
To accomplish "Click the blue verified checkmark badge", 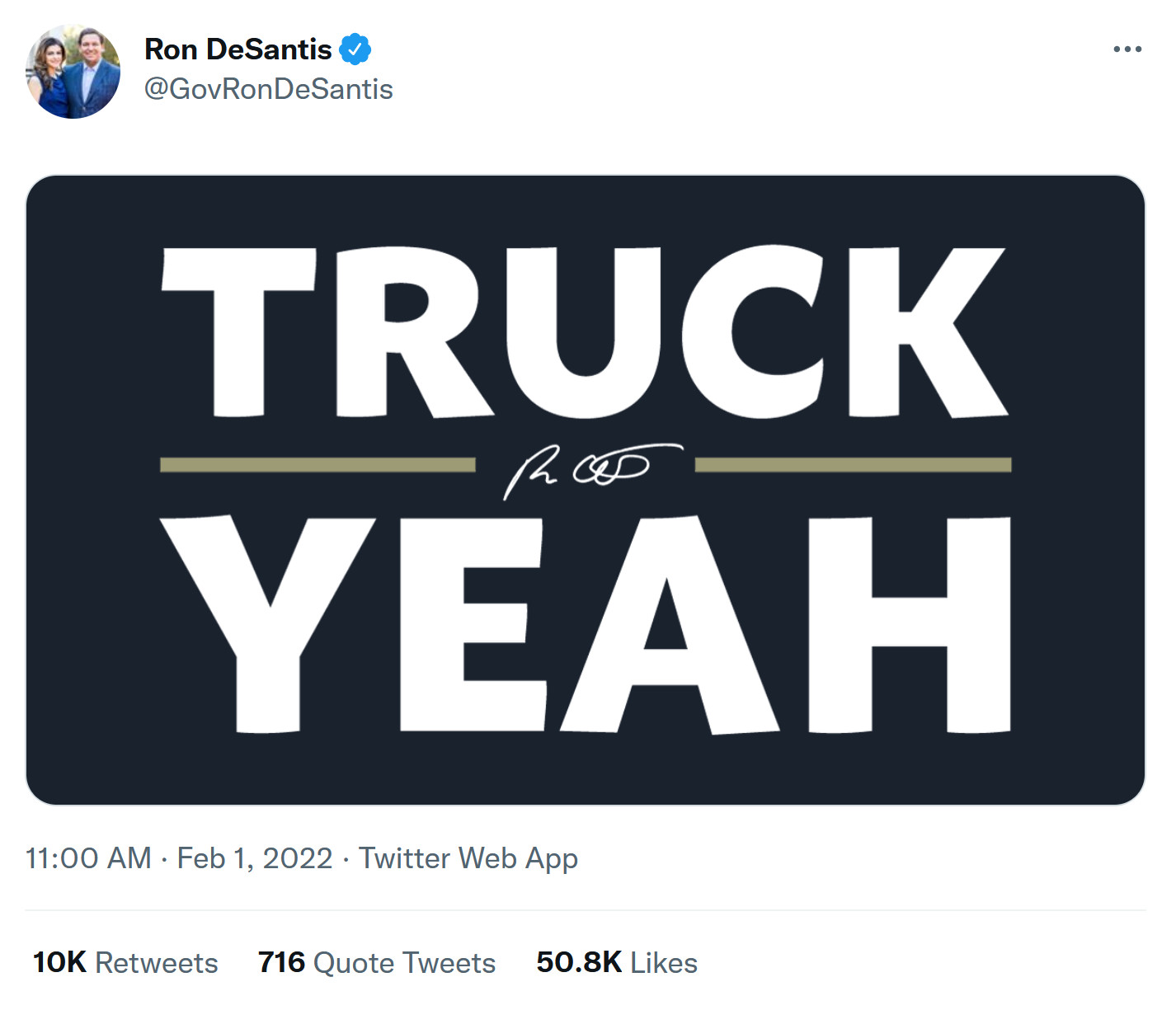I will click(x=355, y=49).
